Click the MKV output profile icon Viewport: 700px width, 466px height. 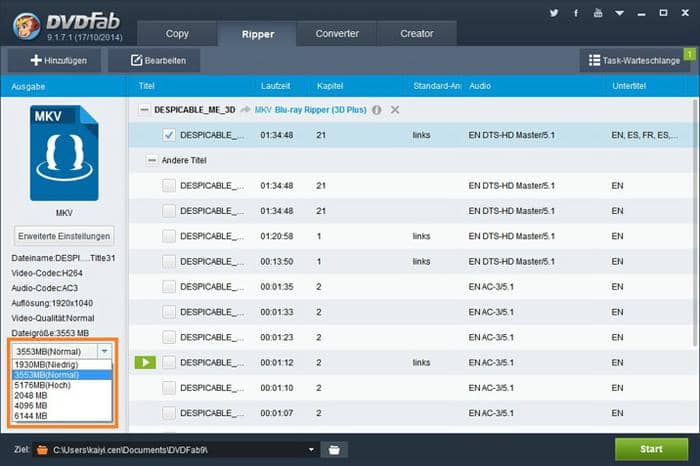pos(64,153)
